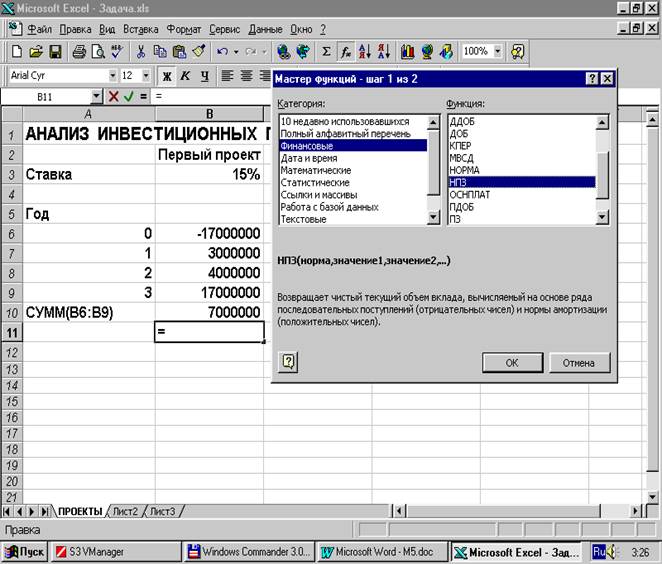Image resolution: width=662 pixels, height=564 pixels.
Task: Run spelling check icon
Action: pyautogui.click(x=117, y=52)
